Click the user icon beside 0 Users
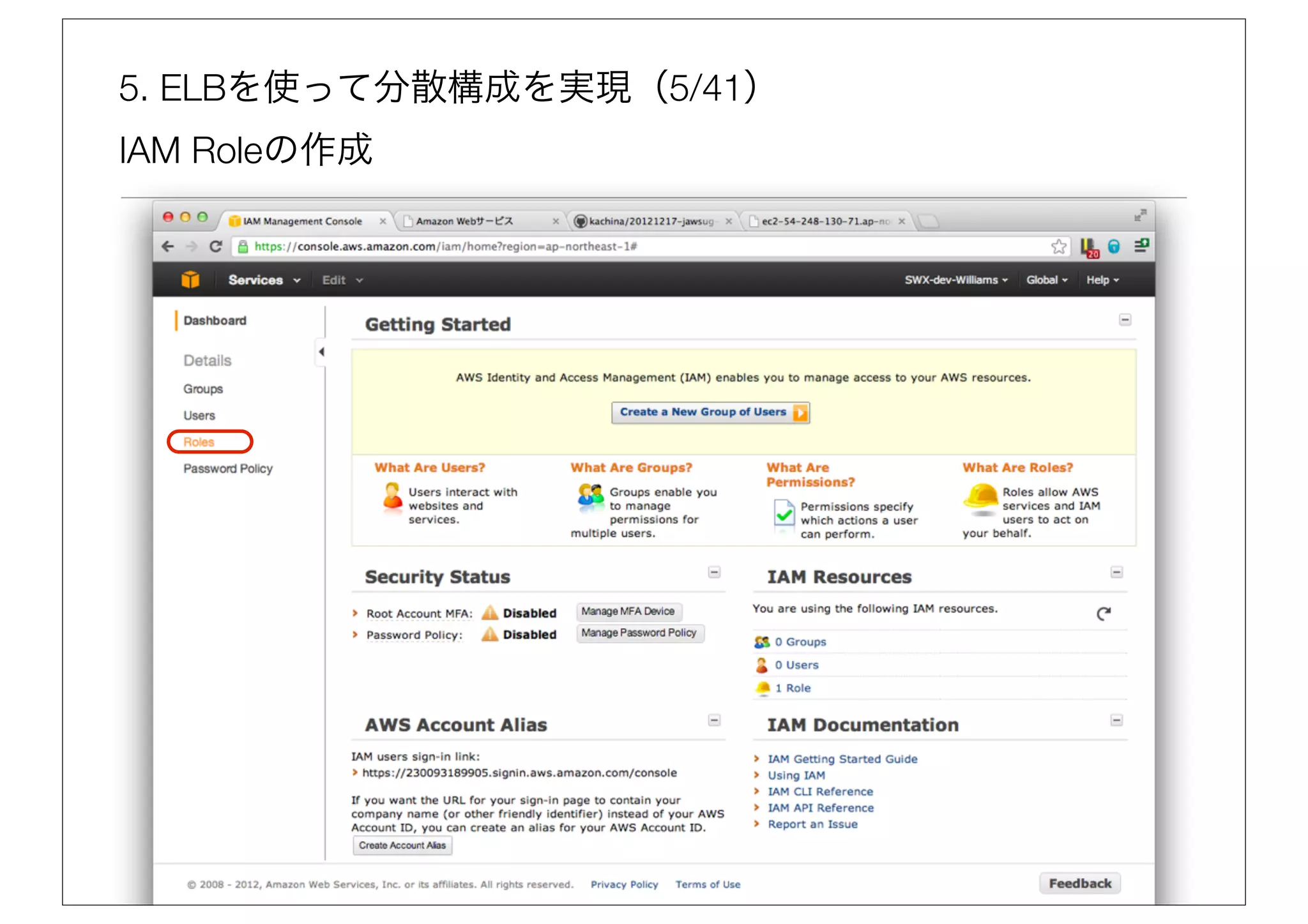1308x924 pixels. pos(761,665)
